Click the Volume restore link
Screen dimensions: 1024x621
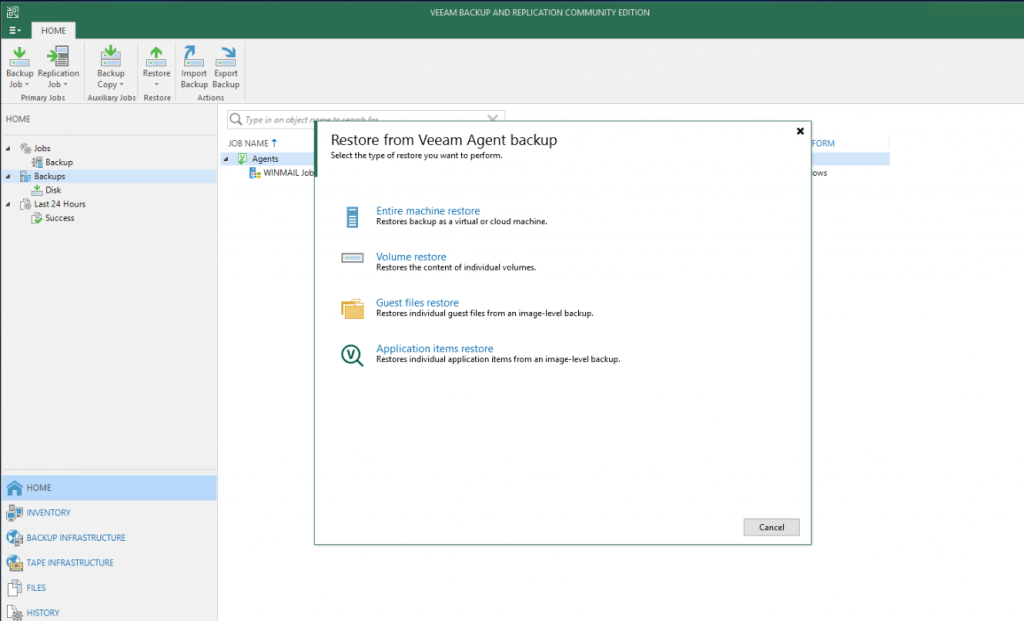point(411,257)
